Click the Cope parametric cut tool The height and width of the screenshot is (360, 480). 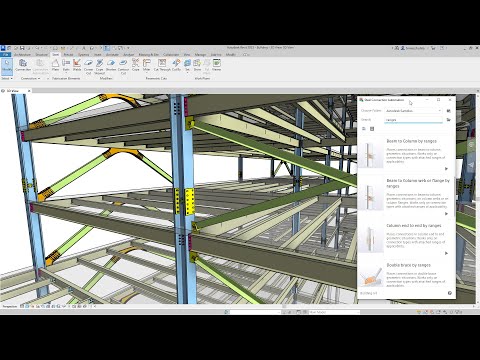coord(135,65)
